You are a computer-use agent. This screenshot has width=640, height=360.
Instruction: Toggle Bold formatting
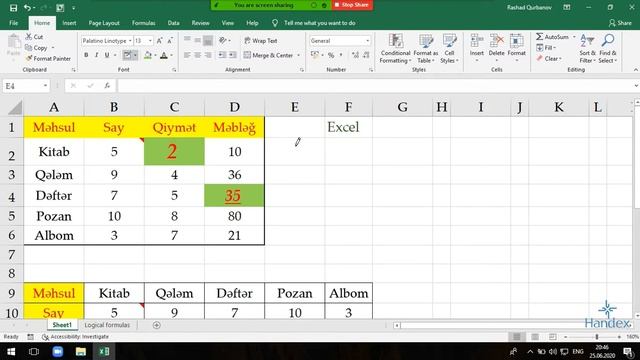(x=86, y=55)
